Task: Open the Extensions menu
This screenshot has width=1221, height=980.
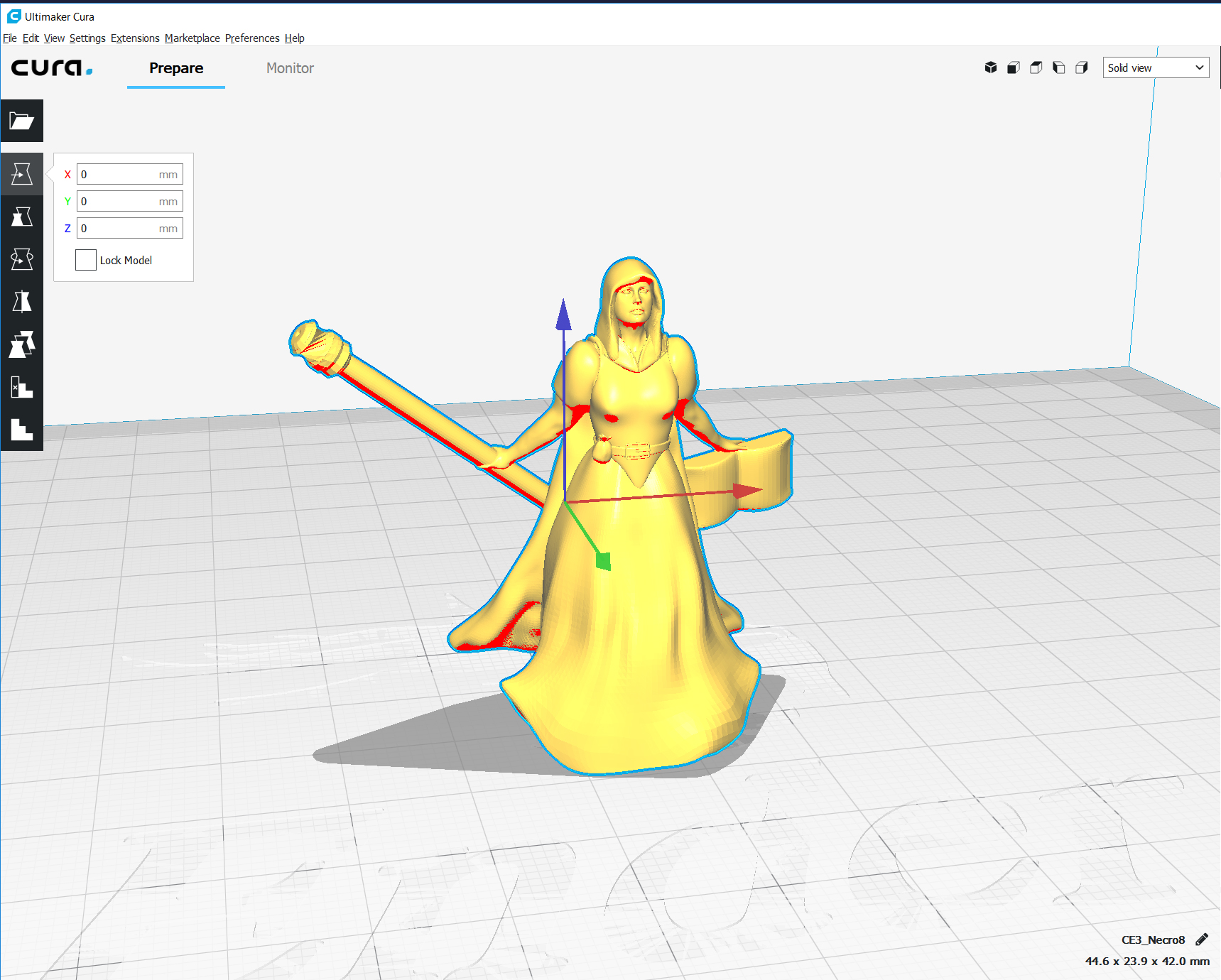Action: pyautogui.click(x=135, y=38)
